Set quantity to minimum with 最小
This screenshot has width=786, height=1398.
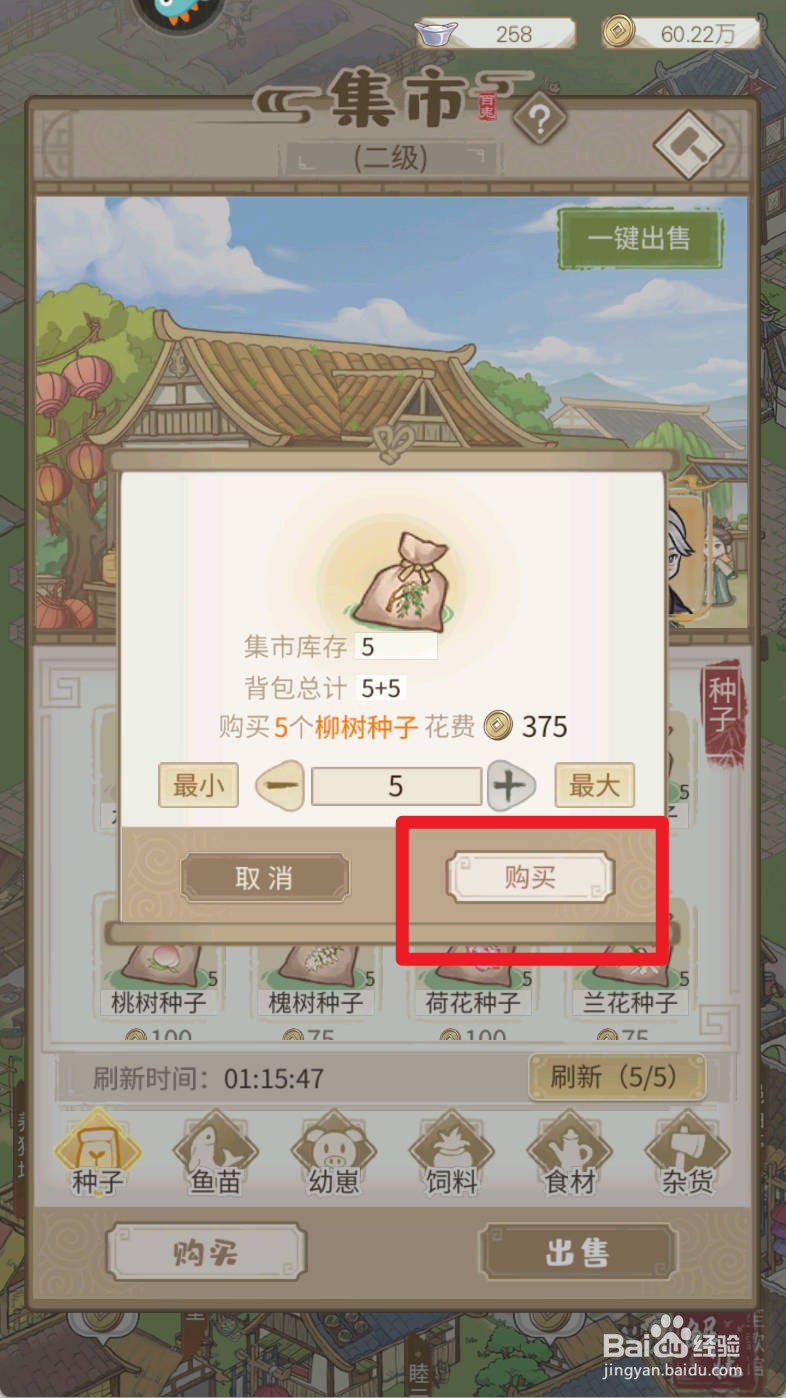pyautogui.click(x=198, y=785)
